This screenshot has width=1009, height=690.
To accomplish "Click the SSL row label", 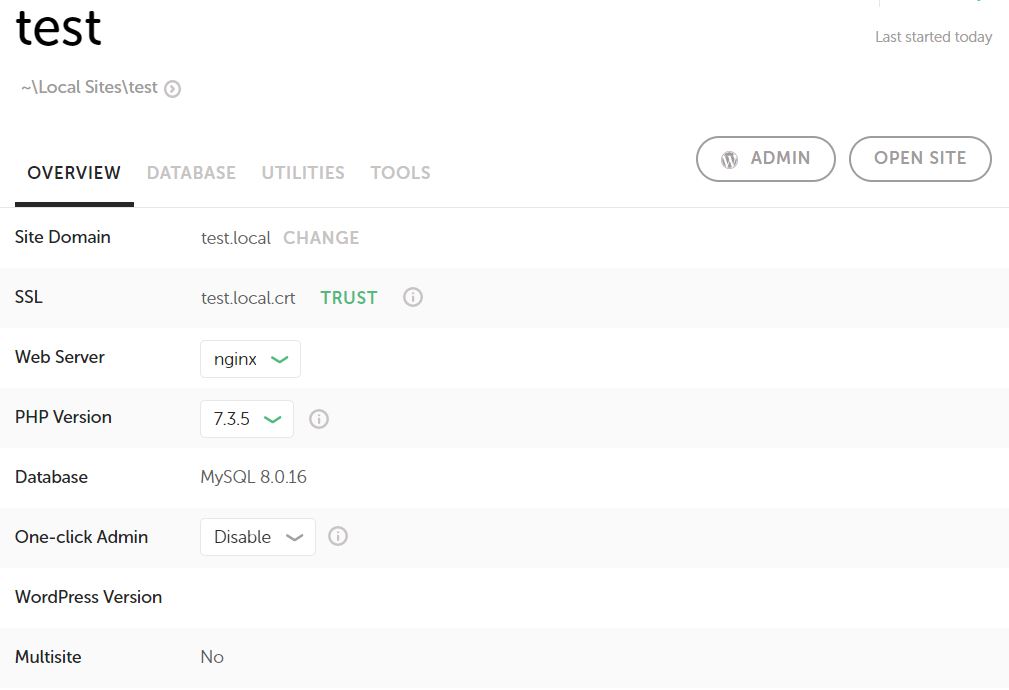I will click(28, 297).
